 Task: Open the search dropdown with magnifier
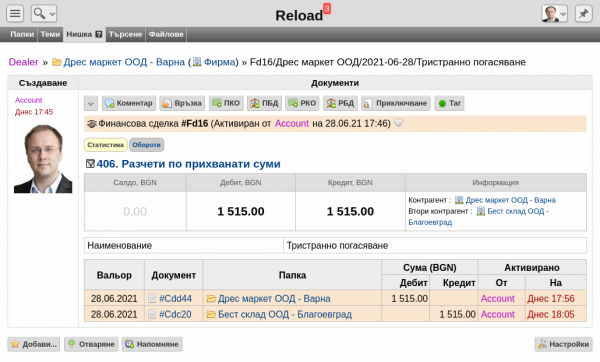[x=44, y=13]
